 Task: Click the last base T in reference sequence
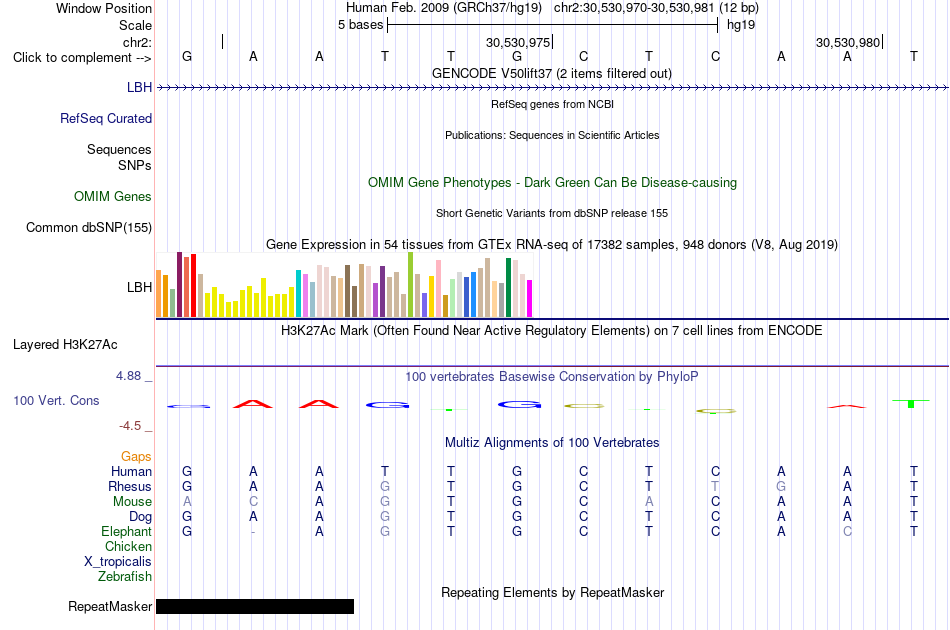(914, 56)
